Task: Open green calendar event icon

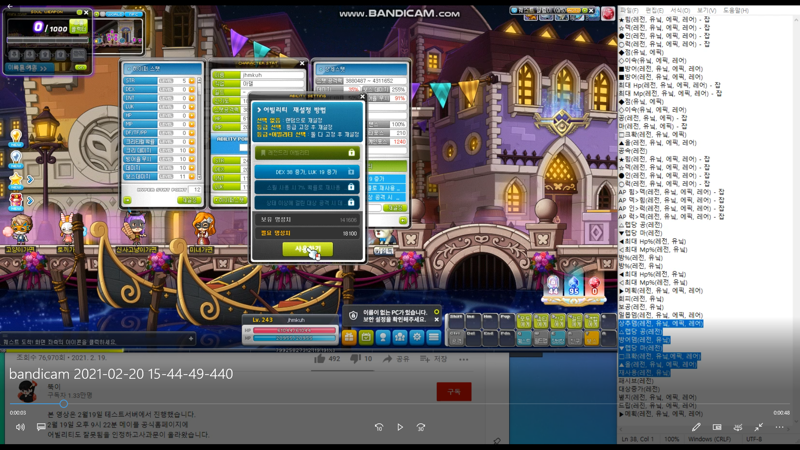Action: click(x=366, y=337)
